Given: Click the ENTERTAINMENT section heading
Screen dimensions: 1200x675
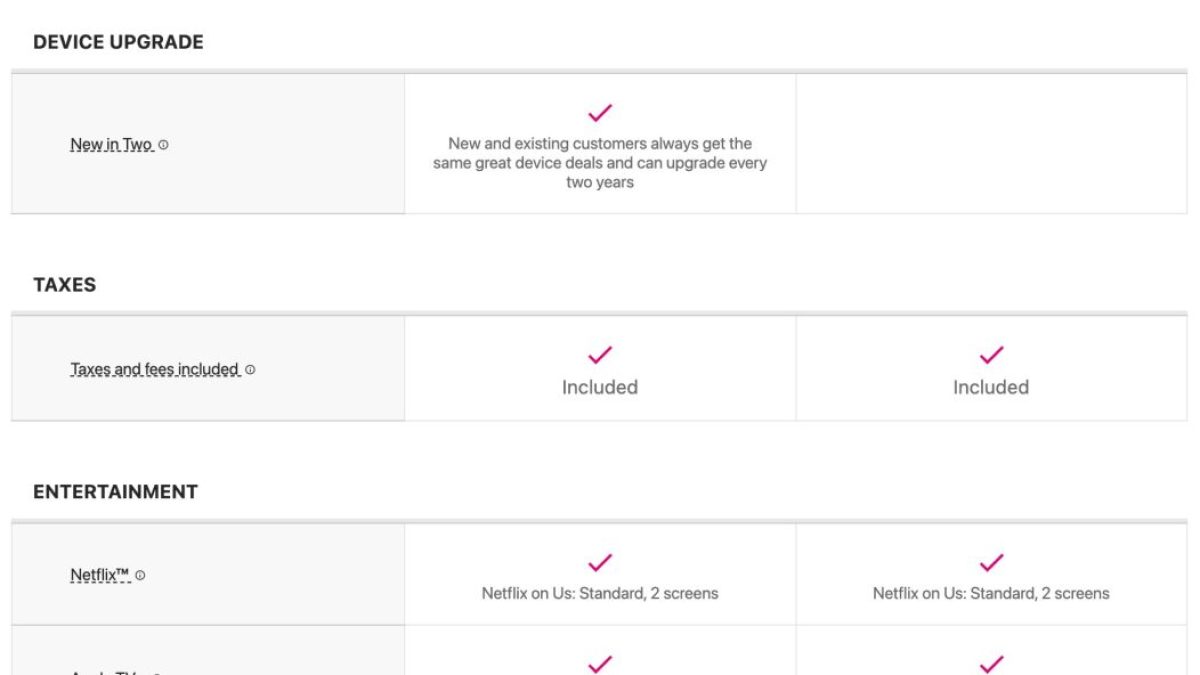Looking at the screenshot, I should [x=115, y=492].
